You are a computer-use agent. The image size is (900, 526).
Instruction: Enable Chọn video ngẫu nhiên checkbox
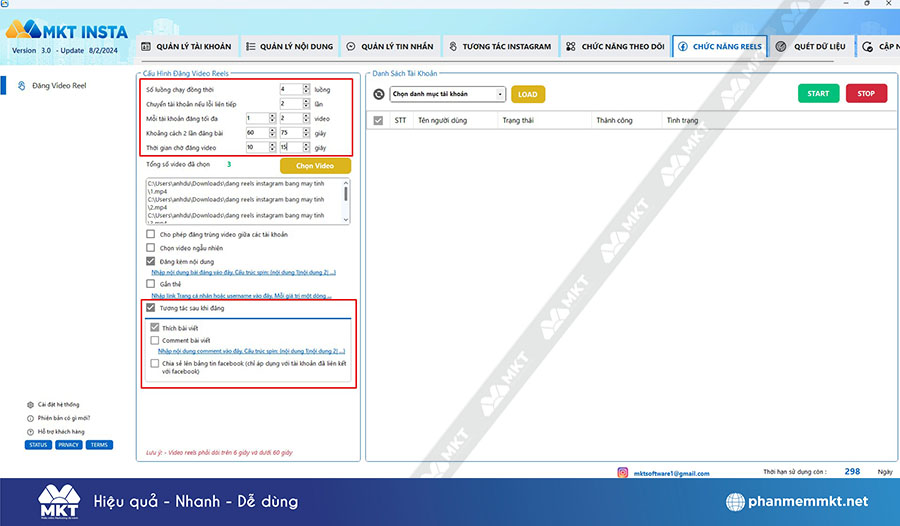coord(150,248)
